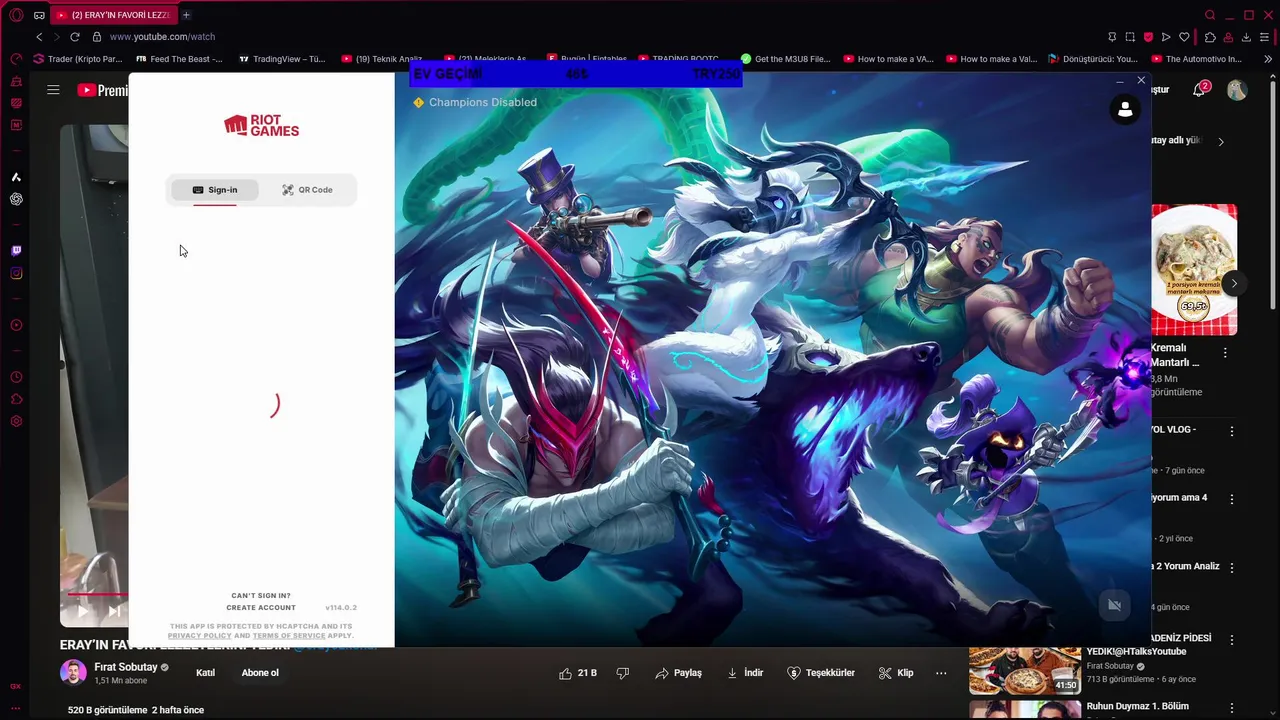Click the pinboard pin icon in toolbar
Image resolution: width=1280 pixels, height=720 pixels.
(1113, 37)
